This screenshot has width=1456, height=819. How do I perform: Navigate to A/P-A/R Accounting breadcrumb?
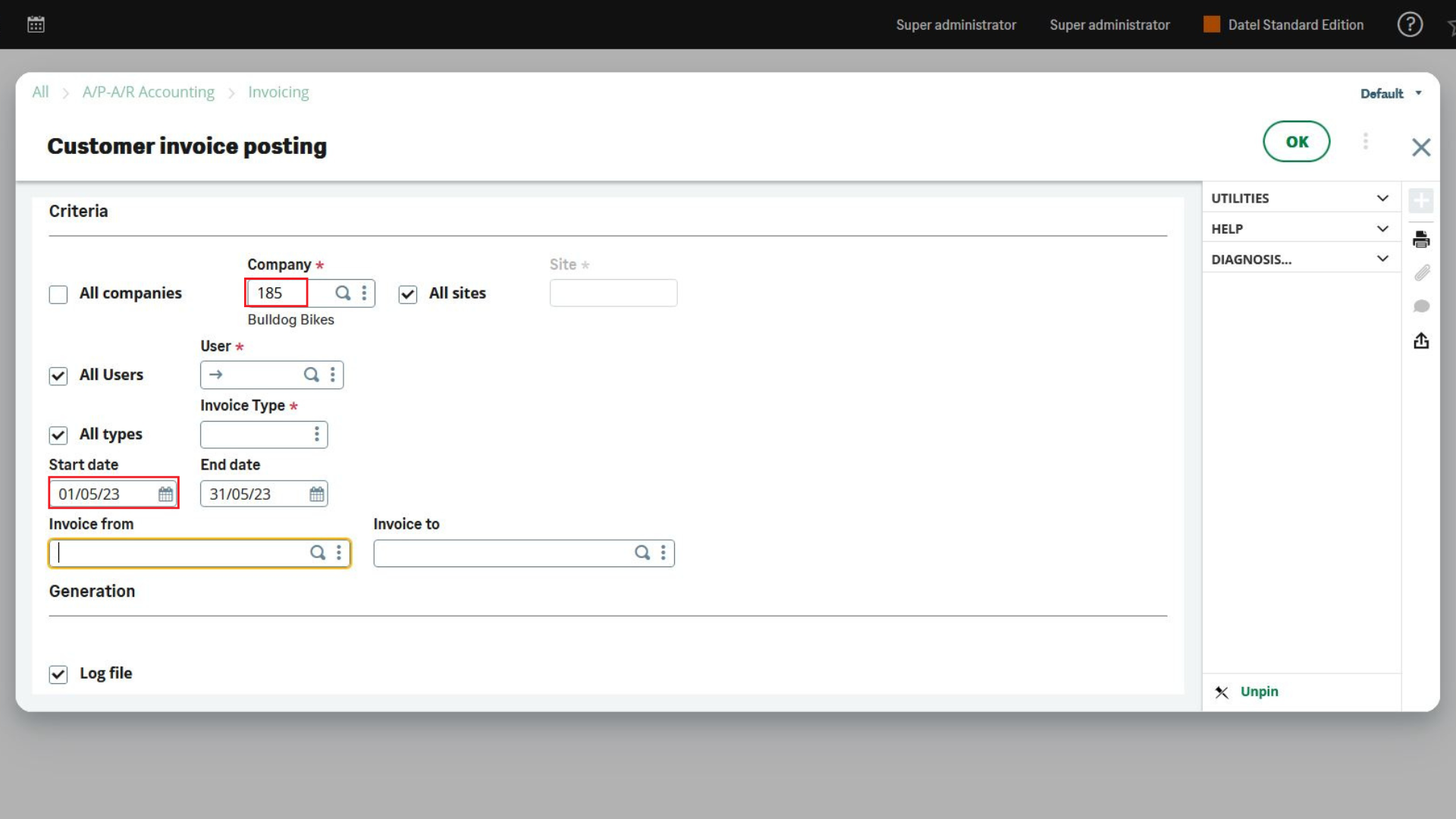click(x=148, y=92)
